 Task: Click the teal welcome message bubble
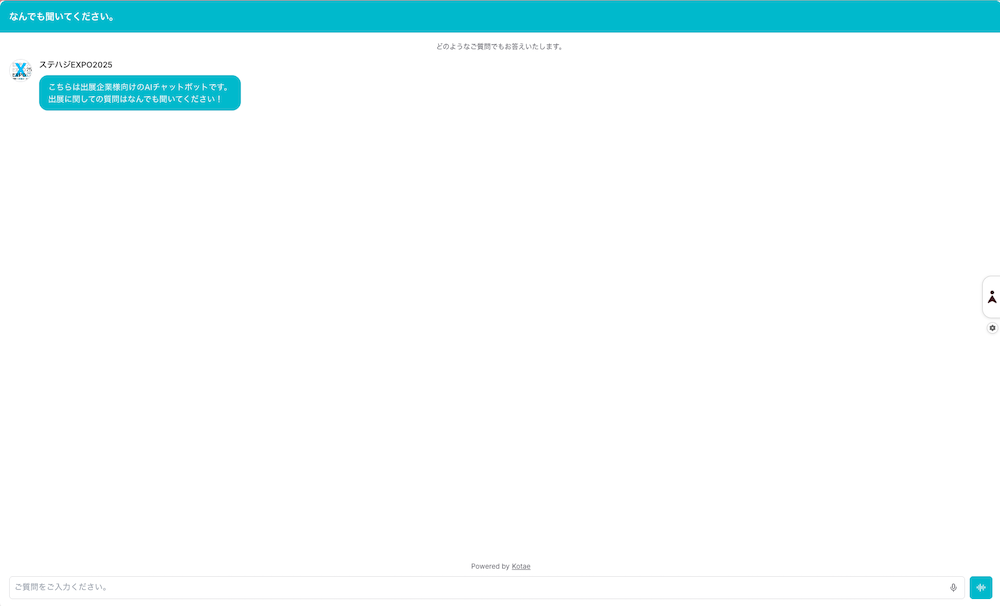pyautogui.click(x=140, y=93)
